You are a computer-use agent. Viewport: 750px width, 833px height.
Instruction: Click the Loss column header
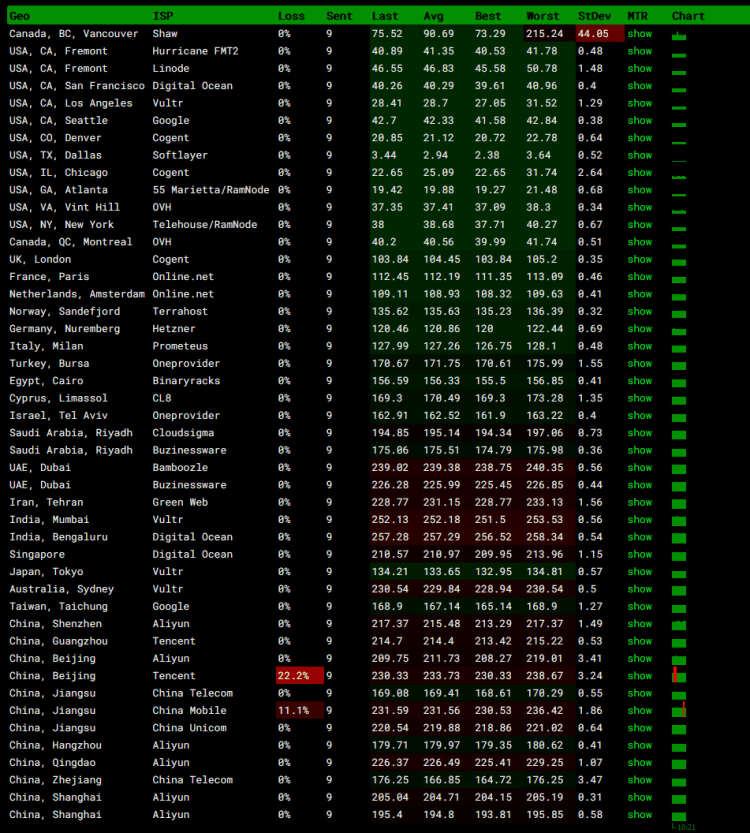pyautogui.click(x=291, y=16)
